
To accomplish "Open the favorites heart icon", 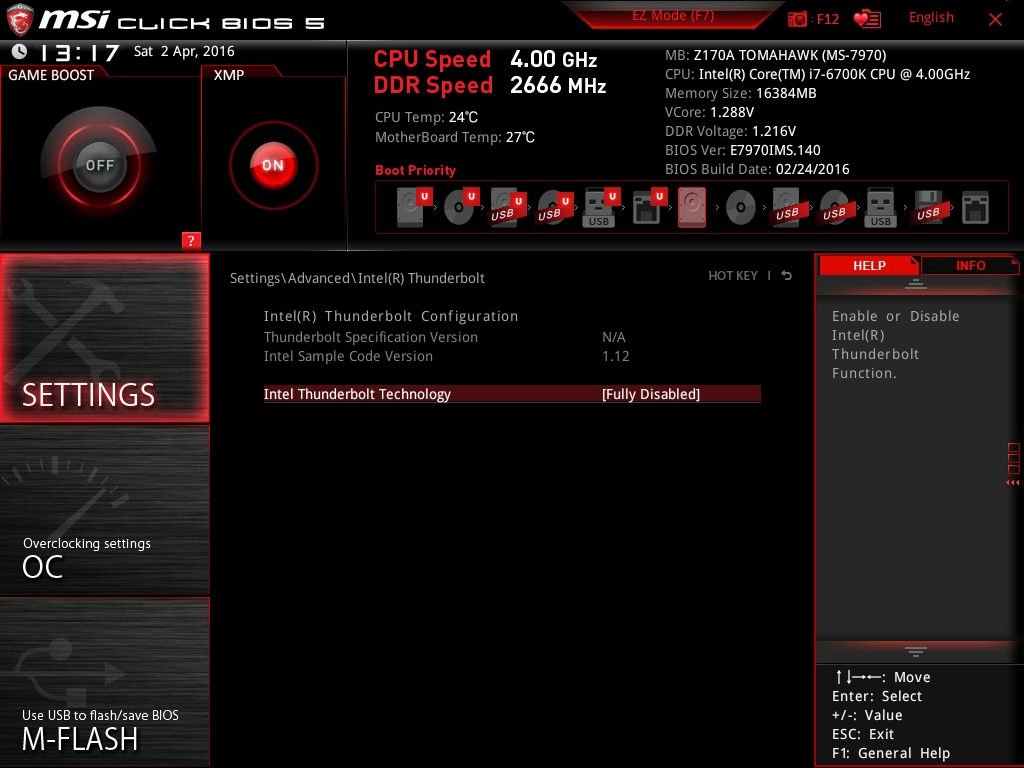I will pos(867,19).
